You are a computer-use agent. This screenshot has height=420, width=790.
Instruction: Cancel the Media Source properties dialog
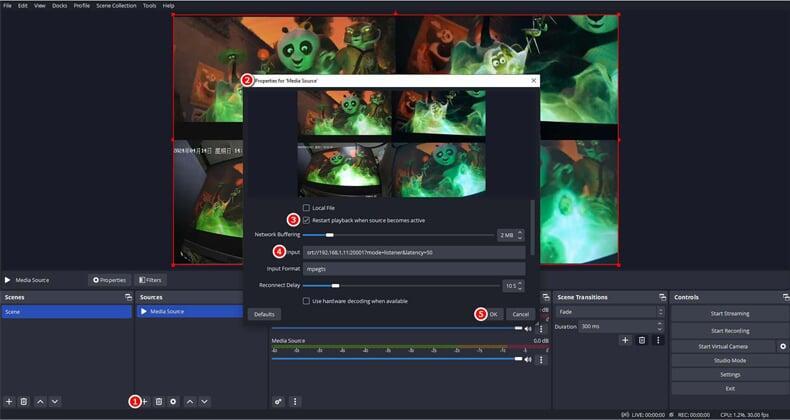(520, 314)
